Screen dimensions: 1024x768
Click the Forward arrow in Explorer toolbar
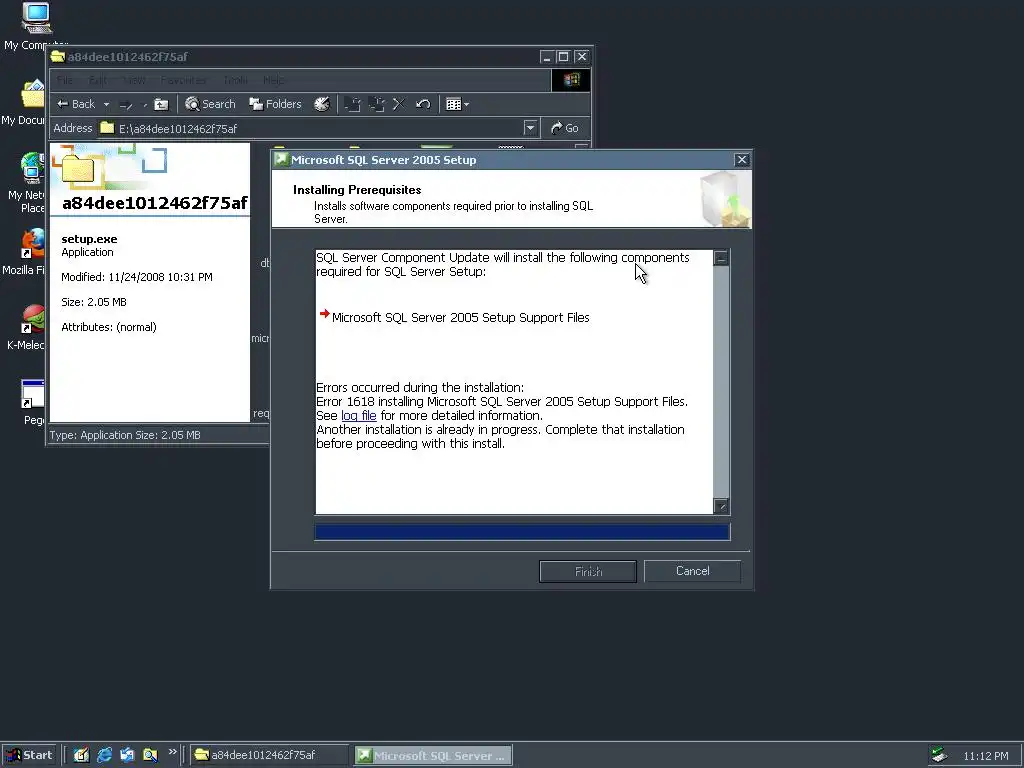(127, 104)
